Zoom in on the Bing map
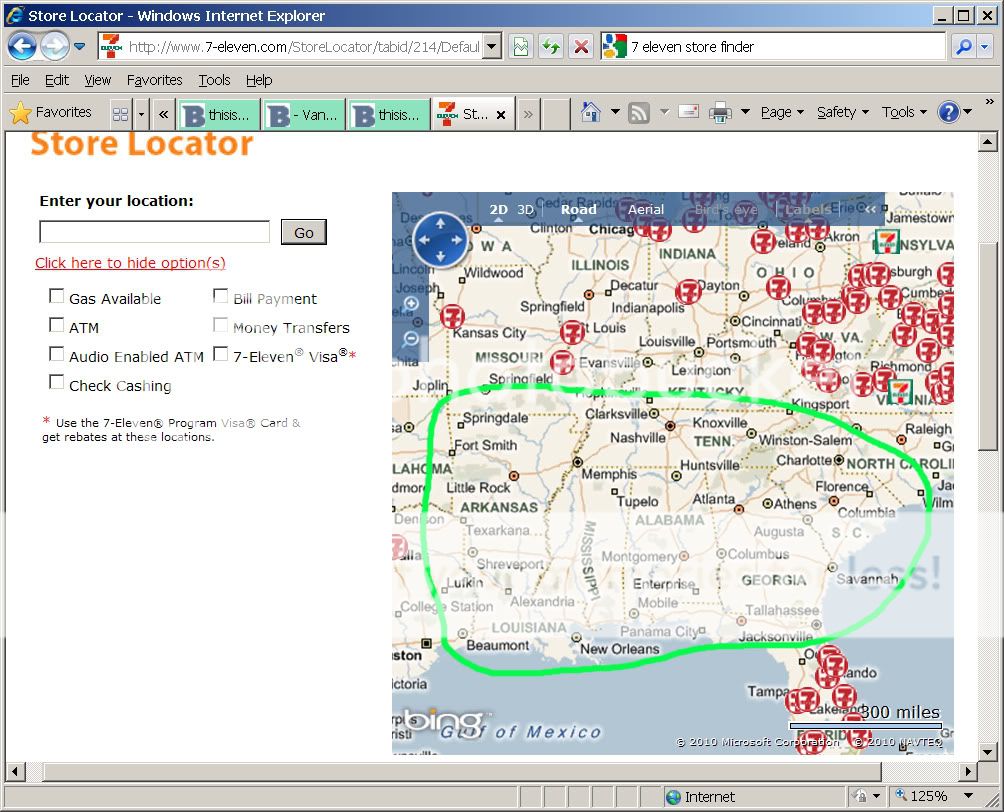 [x=411, y=304]
